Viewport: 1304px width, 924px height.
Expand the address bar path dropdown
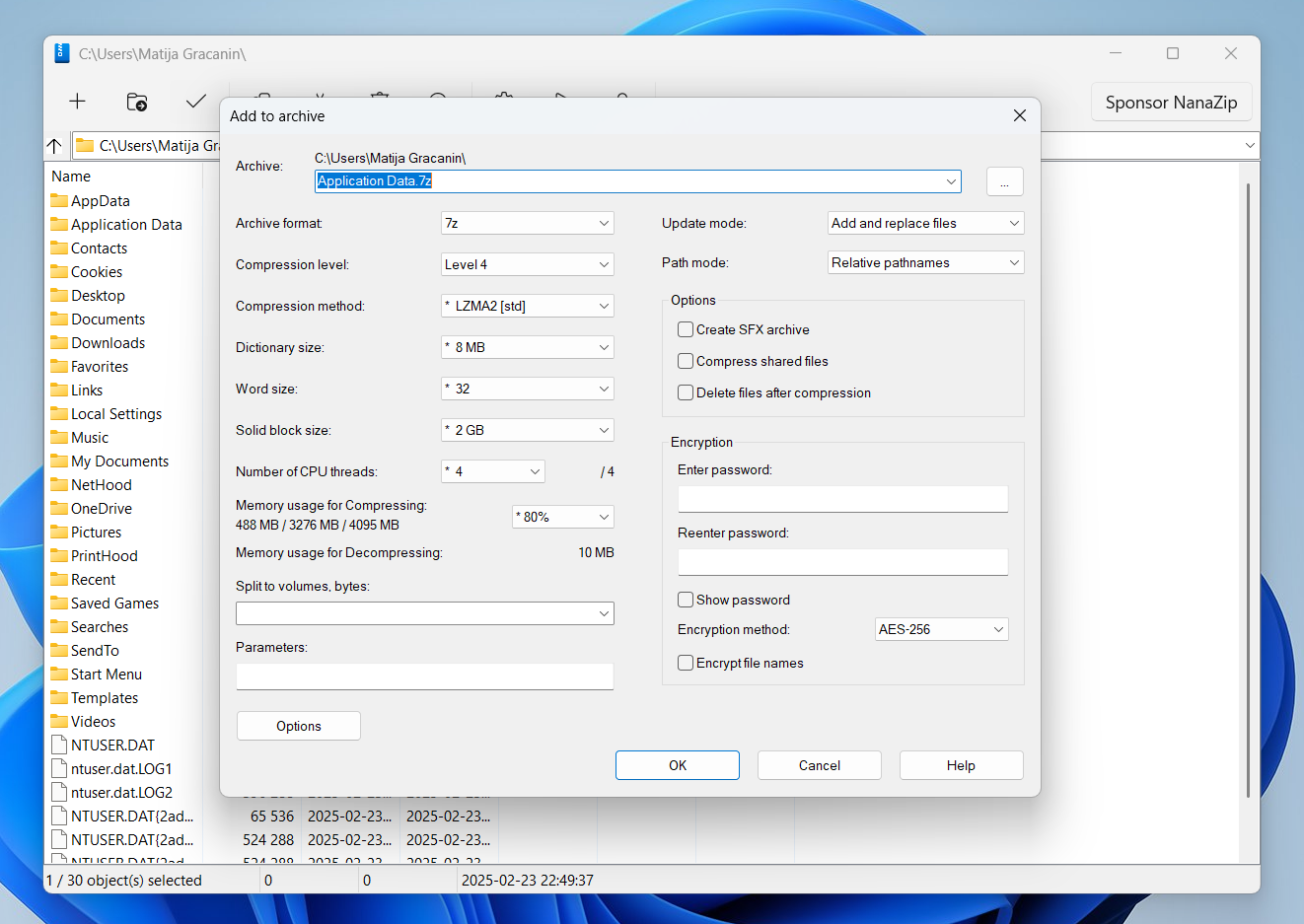1250,146
